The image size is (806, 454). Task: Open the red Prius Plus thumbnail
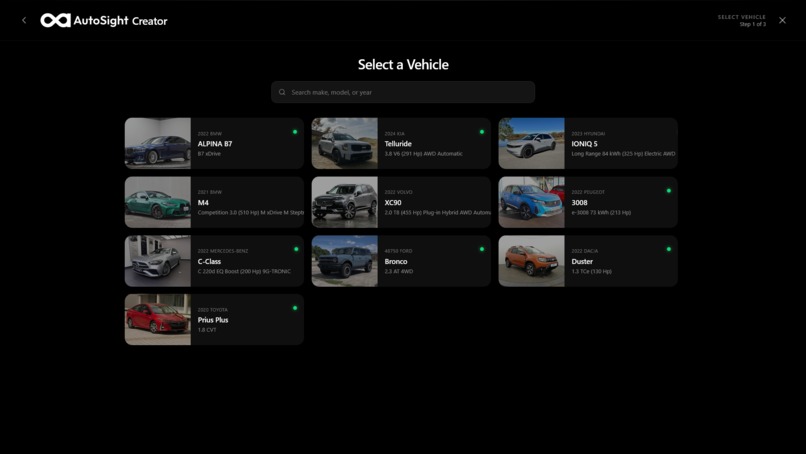(x=158, y=320)
